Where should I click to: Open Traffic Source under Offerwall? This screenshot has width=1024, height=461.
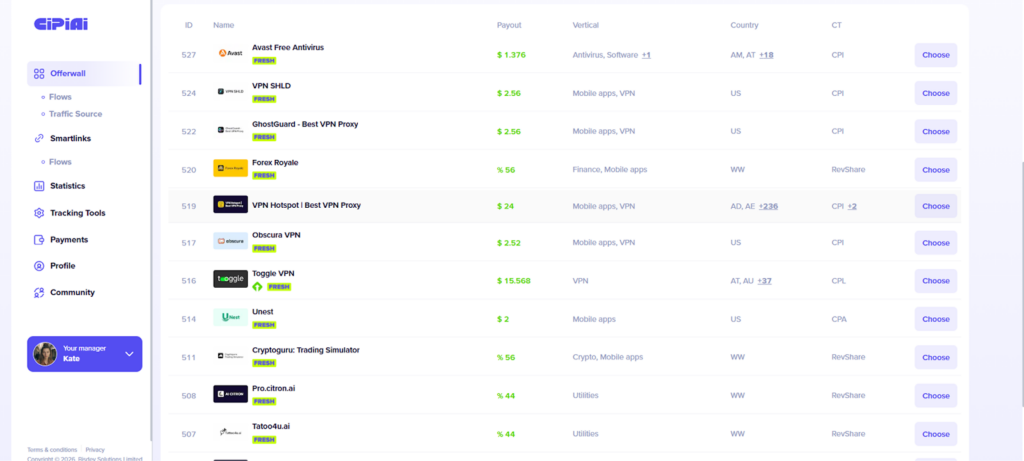click(75, 114)
